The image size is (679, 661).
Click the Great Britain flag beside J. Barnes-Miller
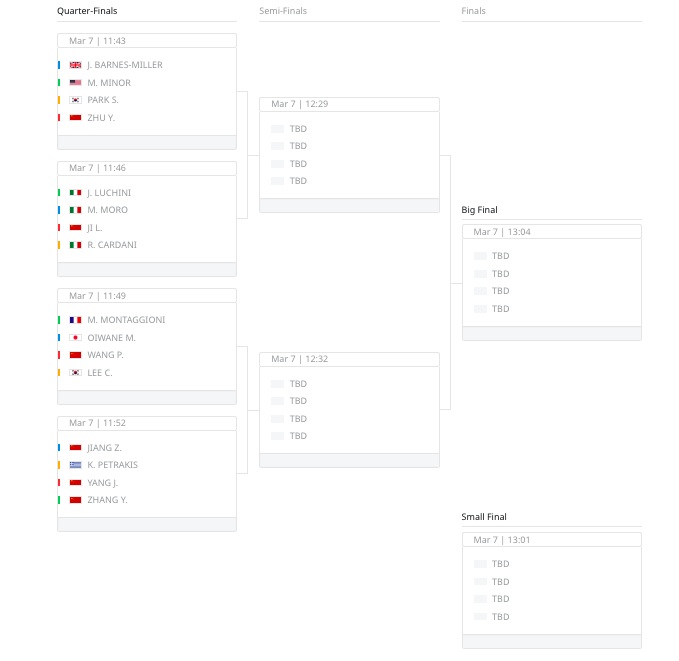[75, 65]
